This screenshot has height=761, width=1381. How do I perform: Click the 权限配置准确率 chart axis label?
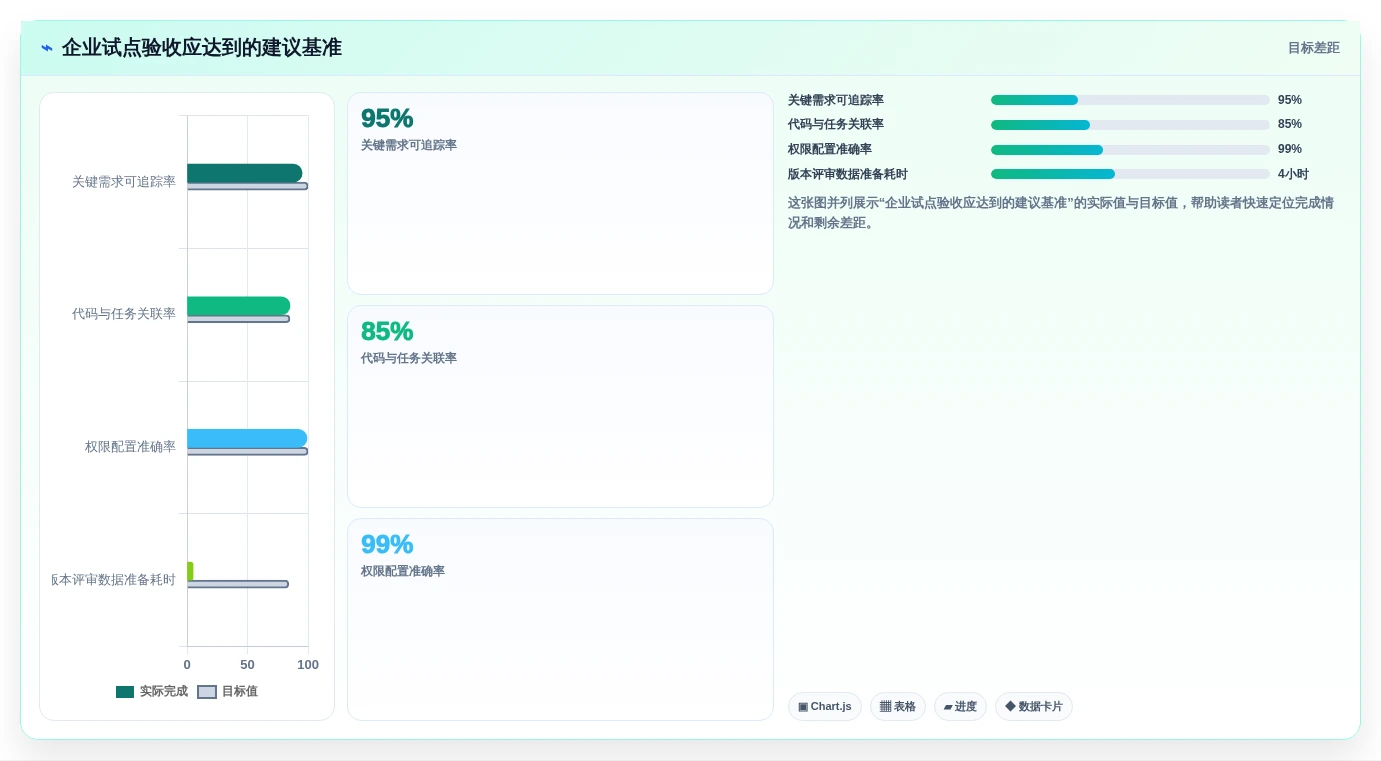click(130, 447)
